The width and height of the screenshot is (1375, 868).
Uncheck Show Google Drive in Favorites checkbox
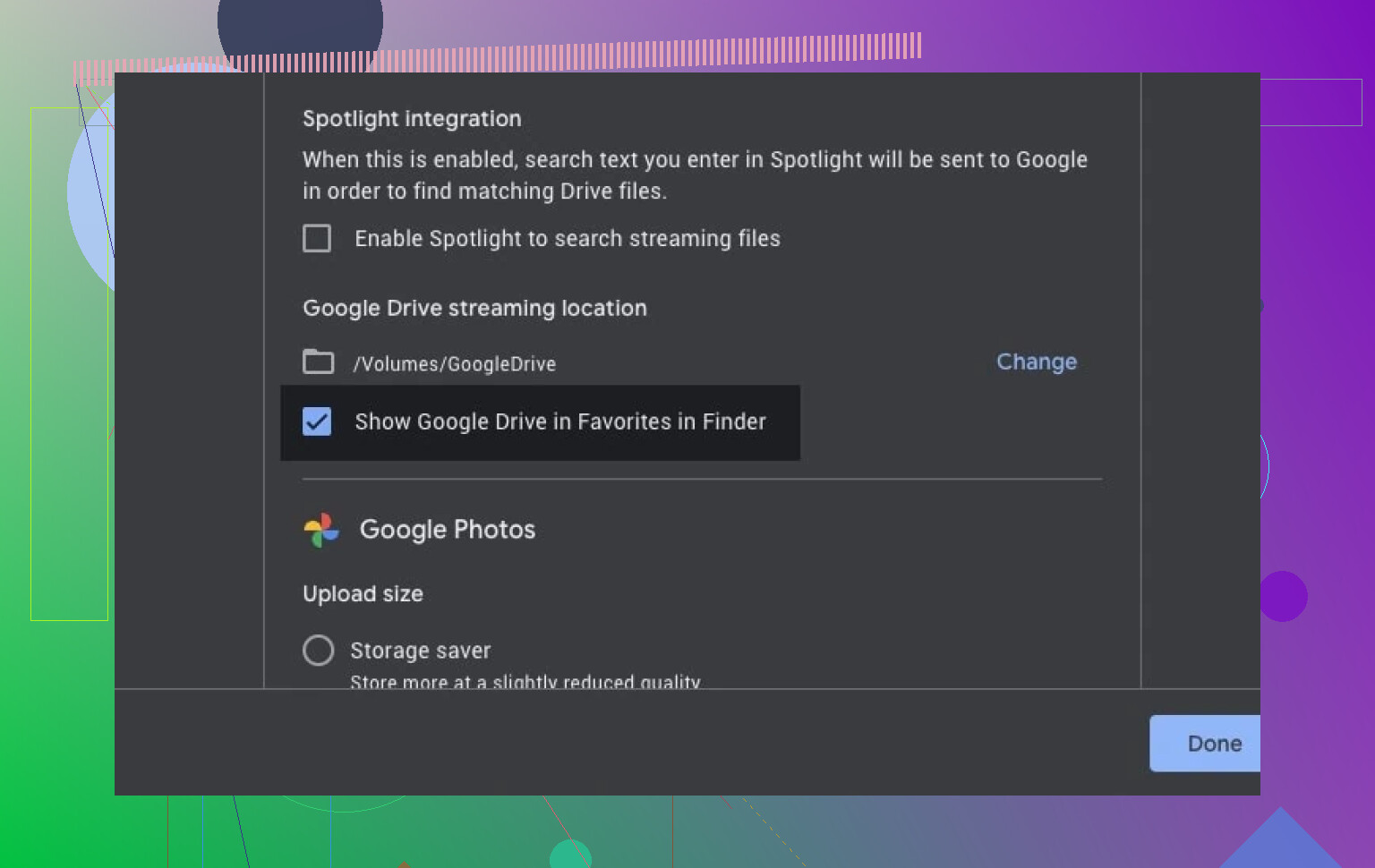coord(317,421)
